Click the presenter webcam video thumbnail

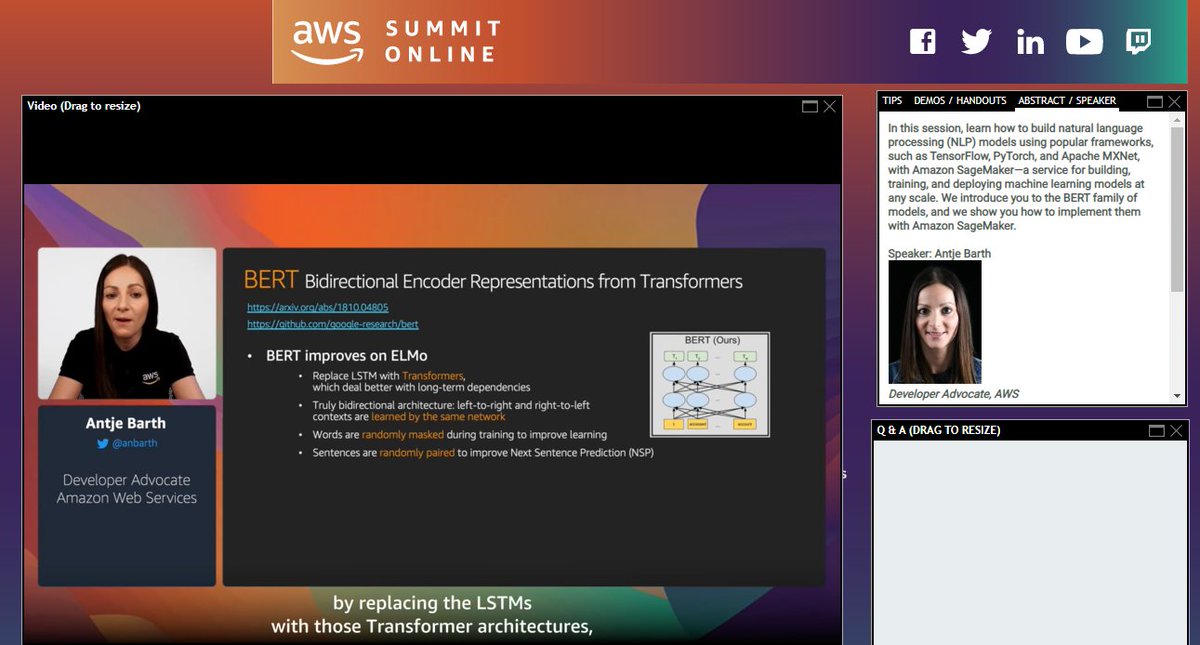127,324
